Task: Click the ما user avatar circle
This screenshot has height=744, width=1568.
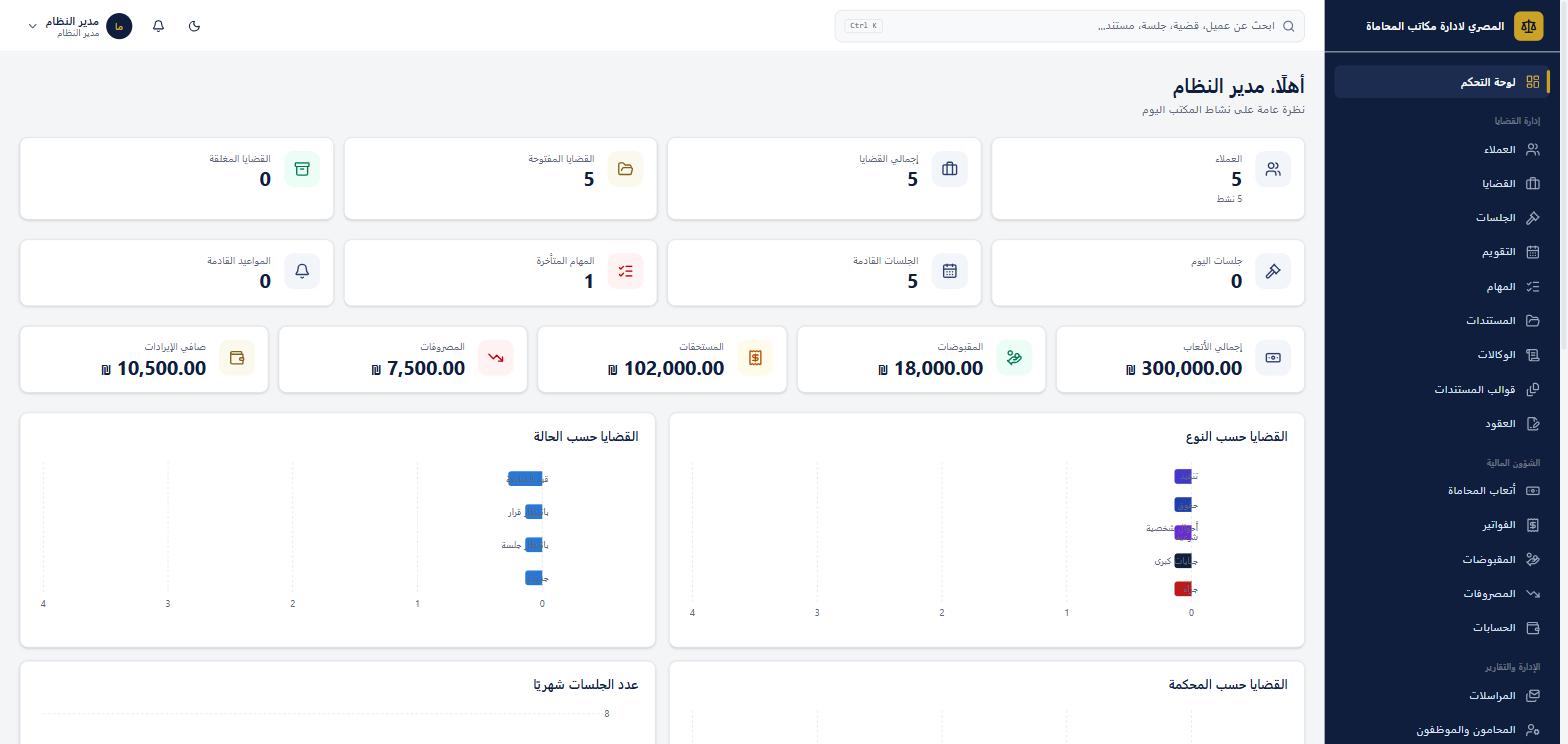Action: pyautogui.click(x=119, y=26)
